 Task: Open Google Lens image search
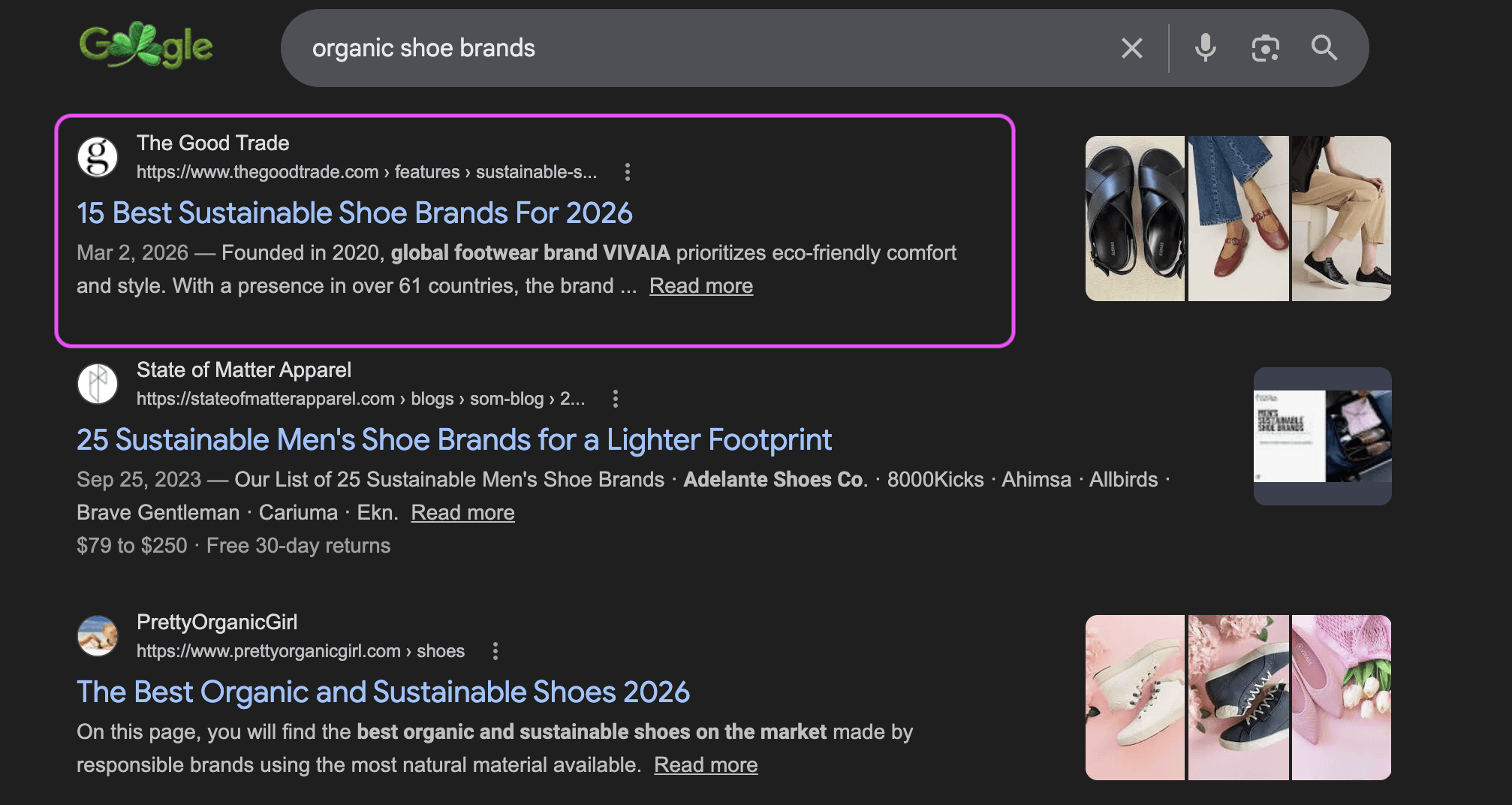(1265, 48)
